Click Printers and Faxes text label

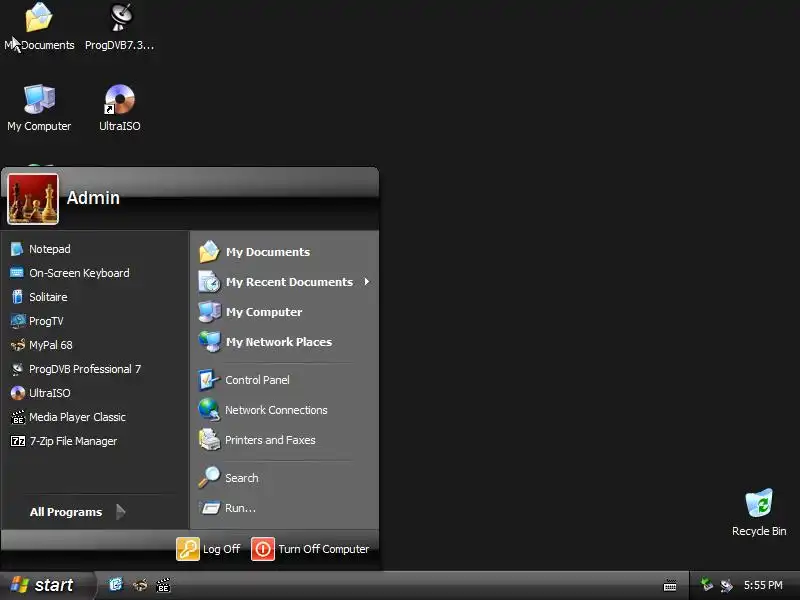(x=270, y=440)
